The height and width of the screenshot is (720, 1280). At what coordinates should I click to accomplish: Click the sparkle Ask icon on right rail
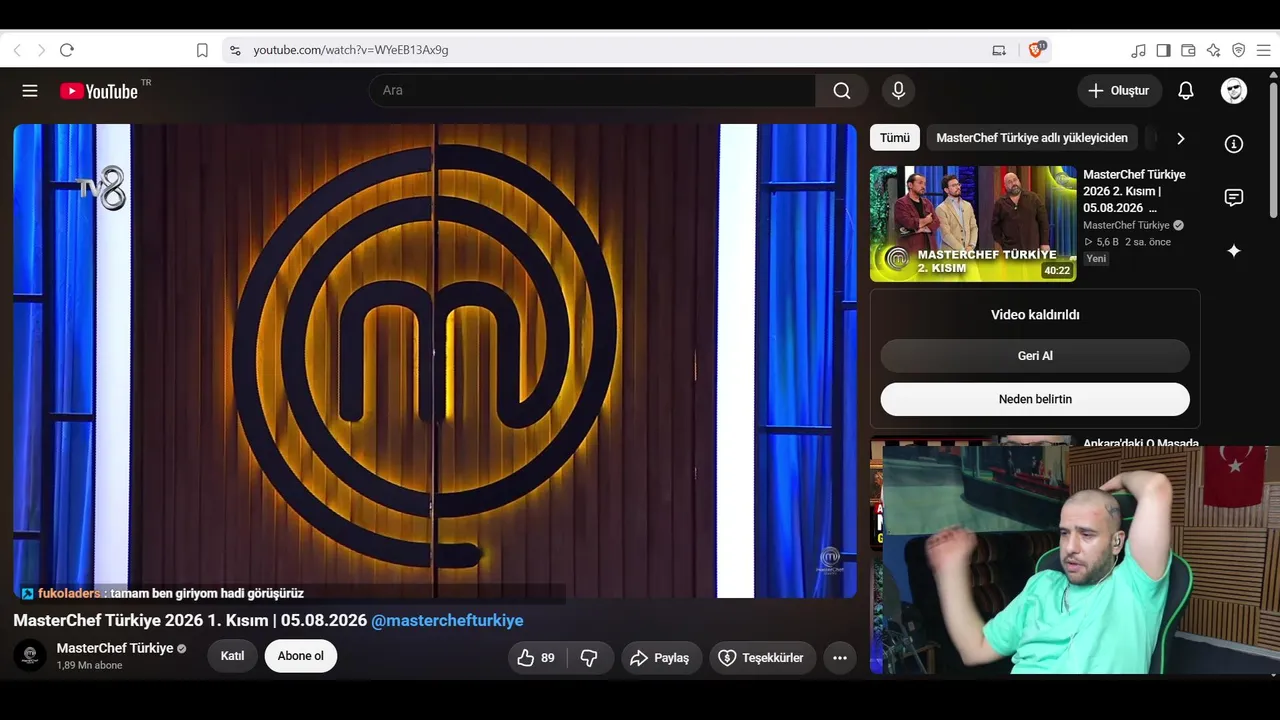(1234, 251)
